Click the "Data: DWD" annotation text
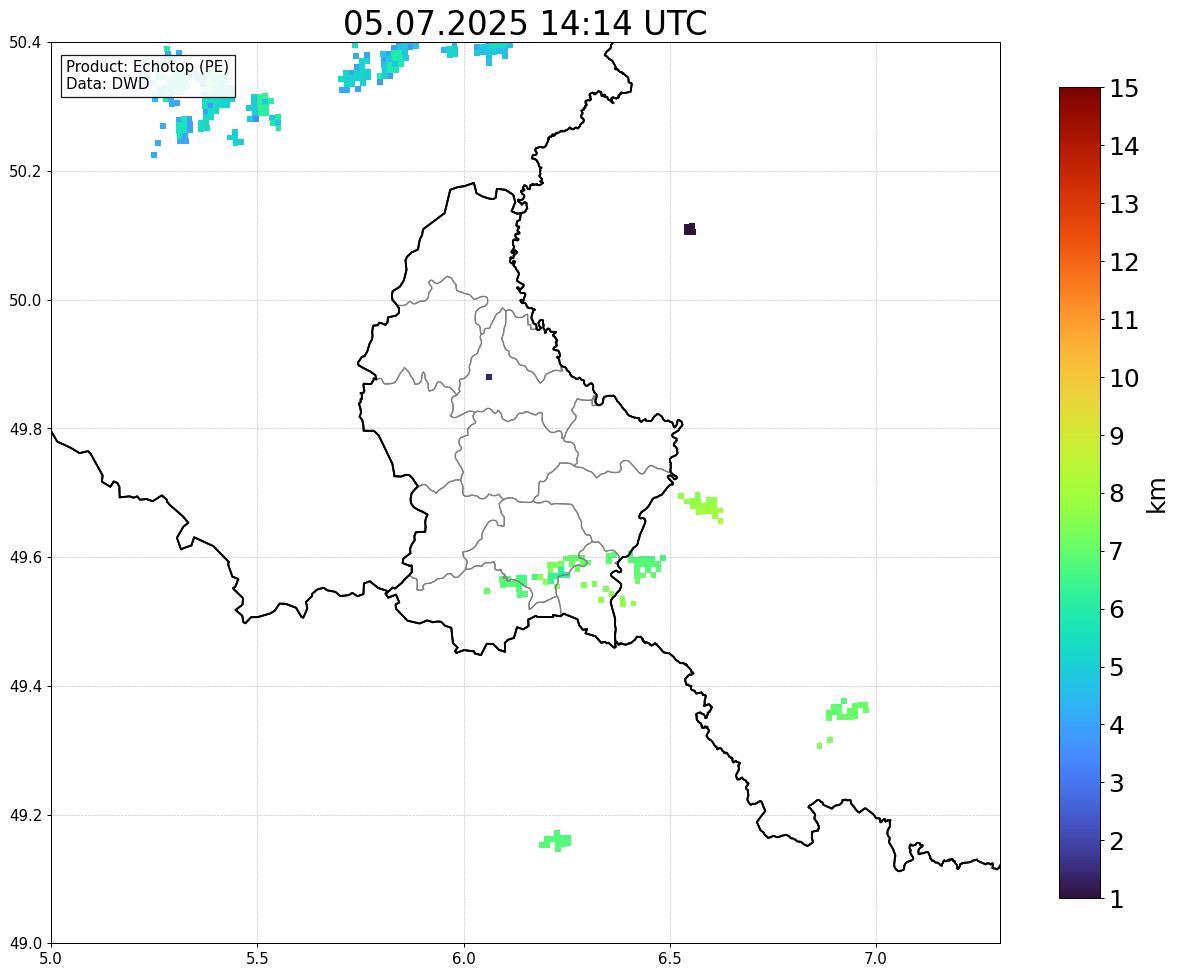 click(107, 84)
